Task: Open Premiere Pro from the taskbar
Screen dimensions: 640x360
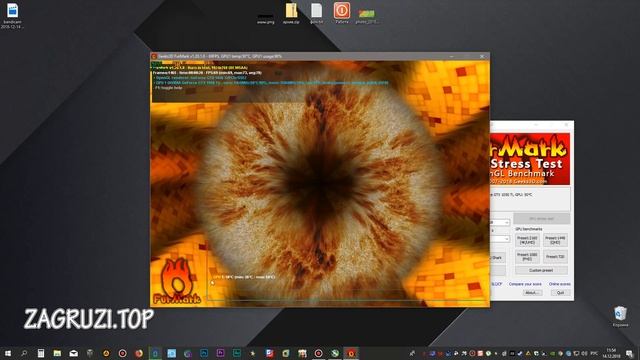Action: [x=220, y=353]
